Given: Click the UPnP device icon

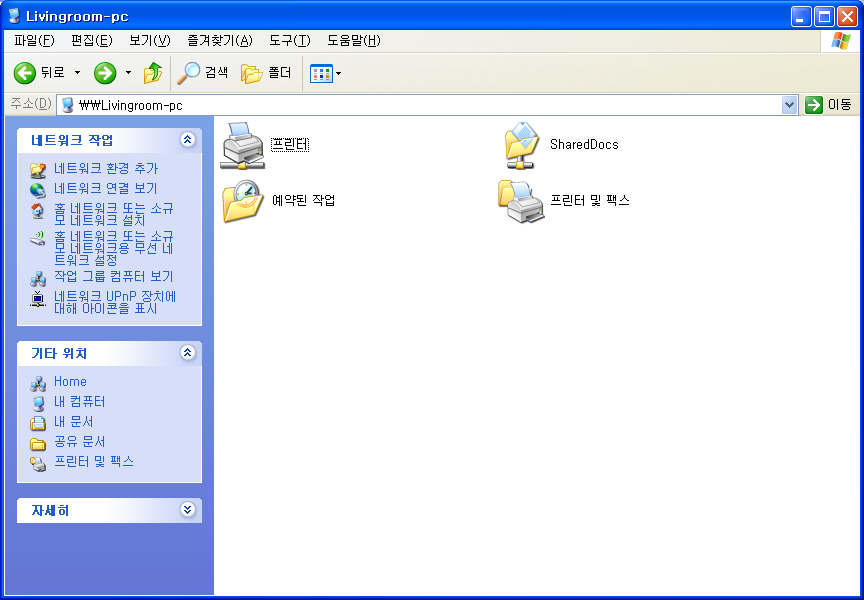Looking at the screenshot, I should pyautogui.click(x=37, y=299).
